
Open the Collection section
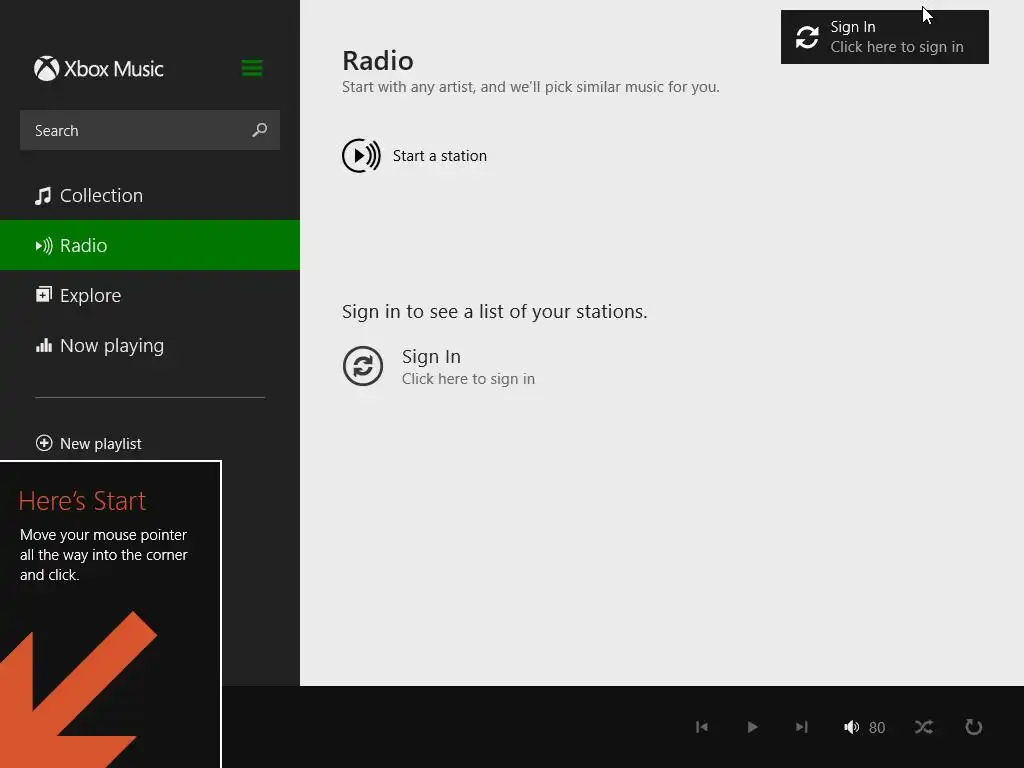point(150,195)
